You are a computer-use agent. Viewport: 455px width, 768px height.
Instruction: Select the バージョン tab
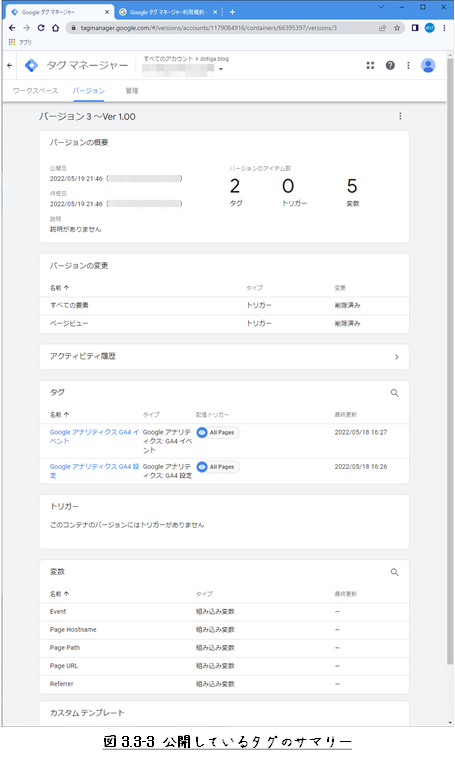[x=89, y=91]
